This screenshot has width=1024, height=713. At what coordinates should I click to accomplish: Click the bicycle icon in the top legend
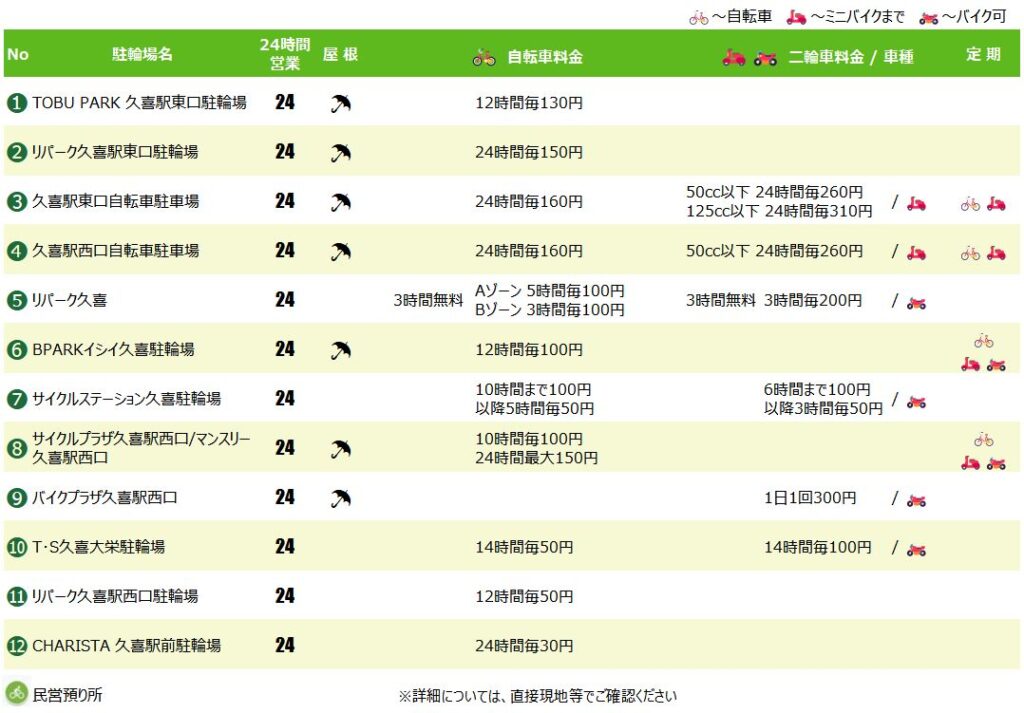(x=698, y=17)
